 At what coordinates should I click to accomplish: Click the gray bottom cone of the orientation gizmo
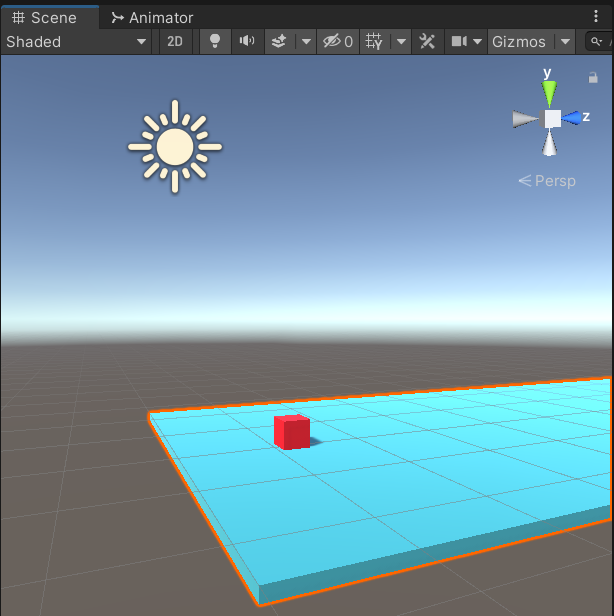[549, 143]
